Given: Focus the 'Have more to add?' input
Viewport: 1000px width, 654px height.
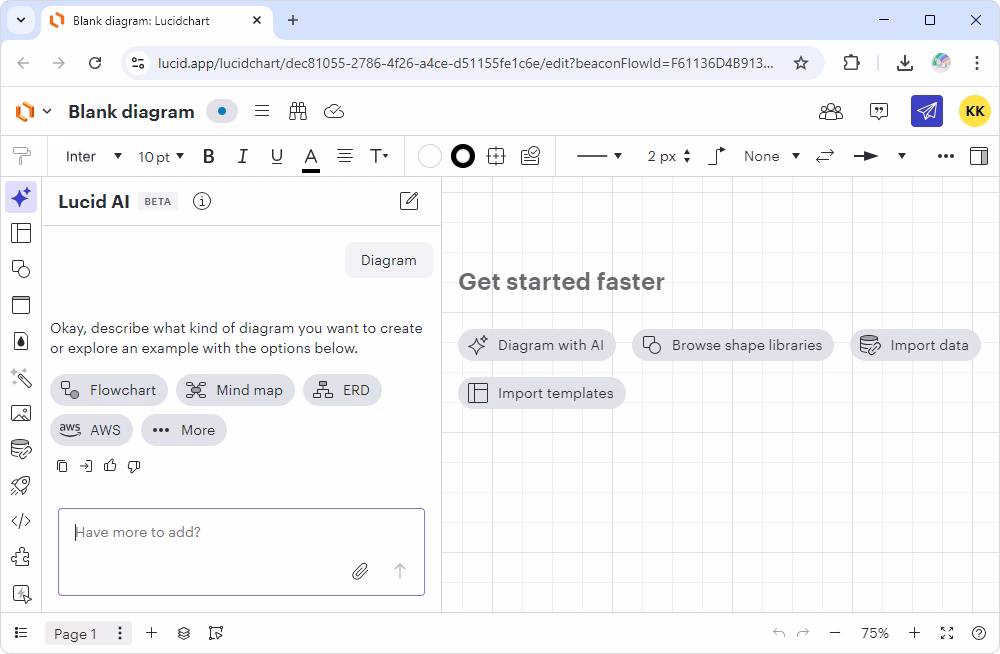Looking at the screenshot, I should (x=242, y=552).
